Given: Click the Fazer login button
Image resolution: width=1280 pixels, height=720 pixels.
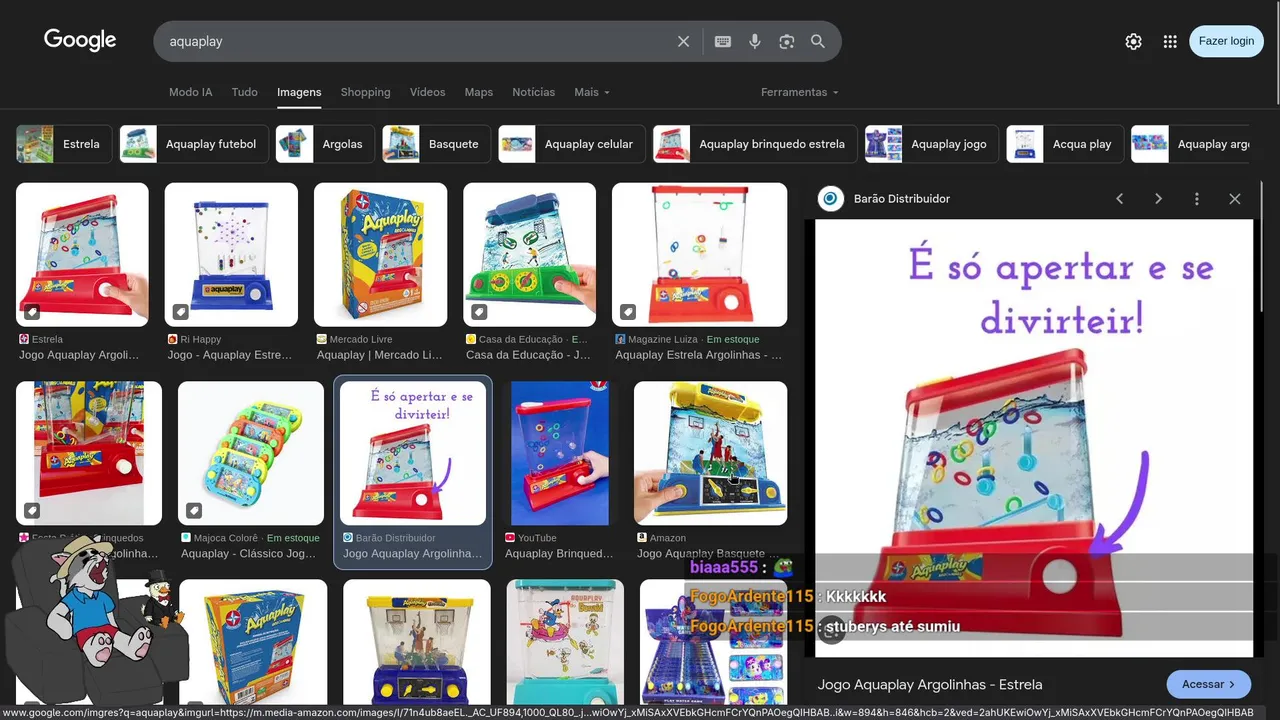Looking at the screenshot, I should 1226,41.
